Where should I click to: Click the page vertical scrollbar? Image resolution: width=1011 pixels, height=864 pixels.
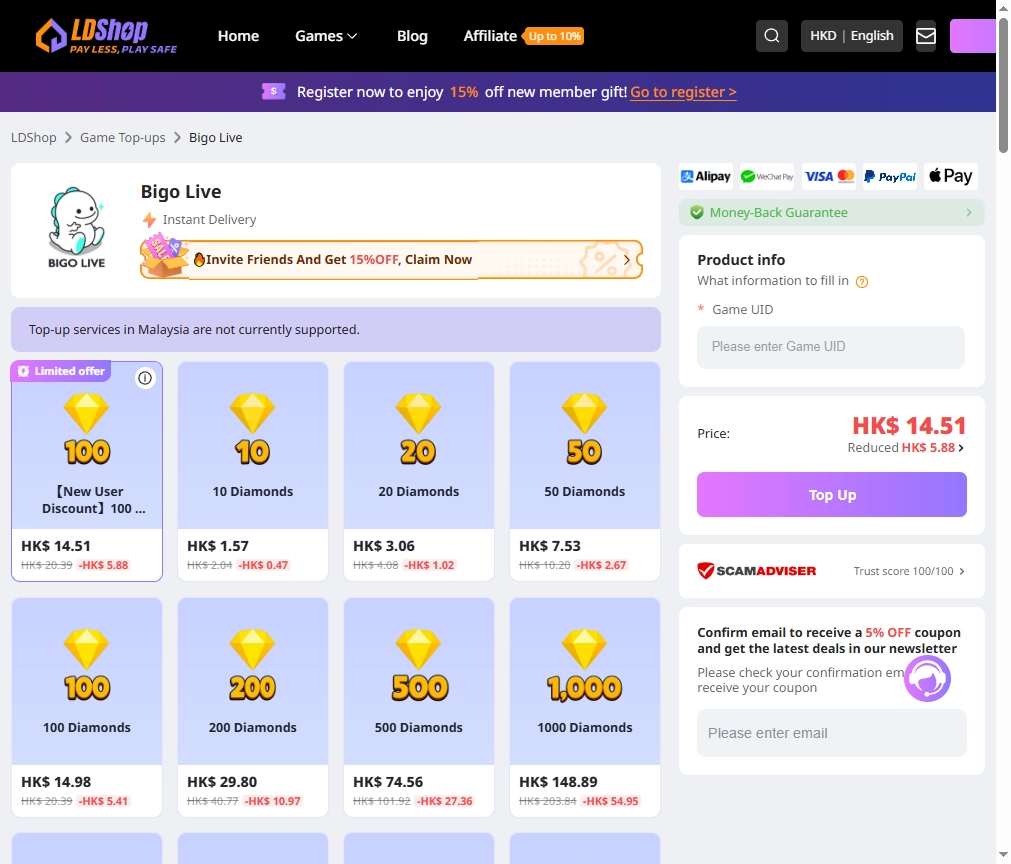tap(1003, 84)
